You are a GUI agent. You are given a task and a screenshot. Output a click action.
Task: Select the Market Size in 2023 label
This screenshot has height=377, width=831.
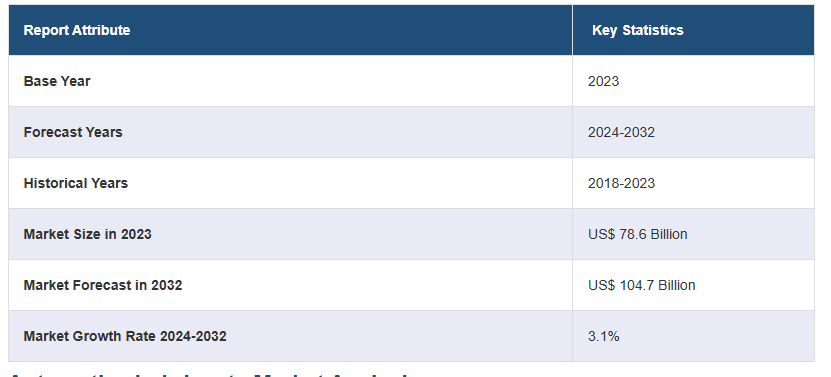[x=87, y=234]
